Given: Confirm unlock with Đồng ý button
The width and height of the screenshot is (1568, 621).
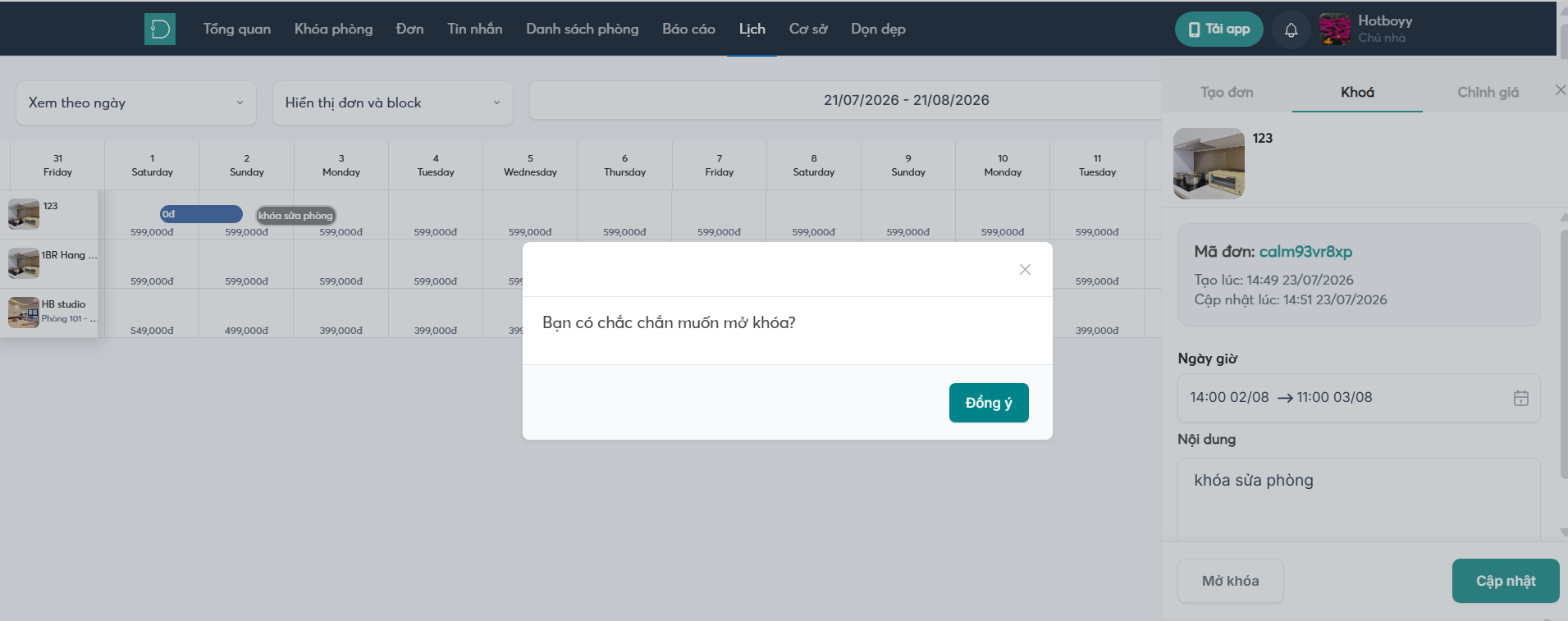Looking at the screenshot, I should click(x=989, y=403).
